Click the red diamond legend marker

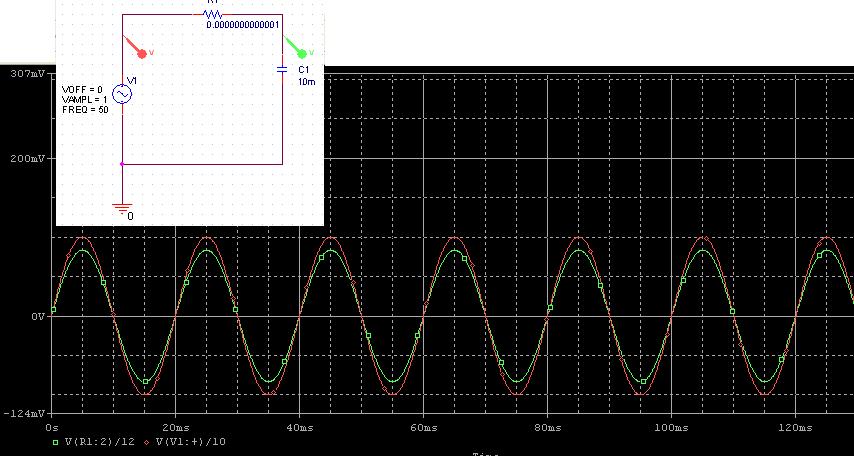[x=147, y=442]
